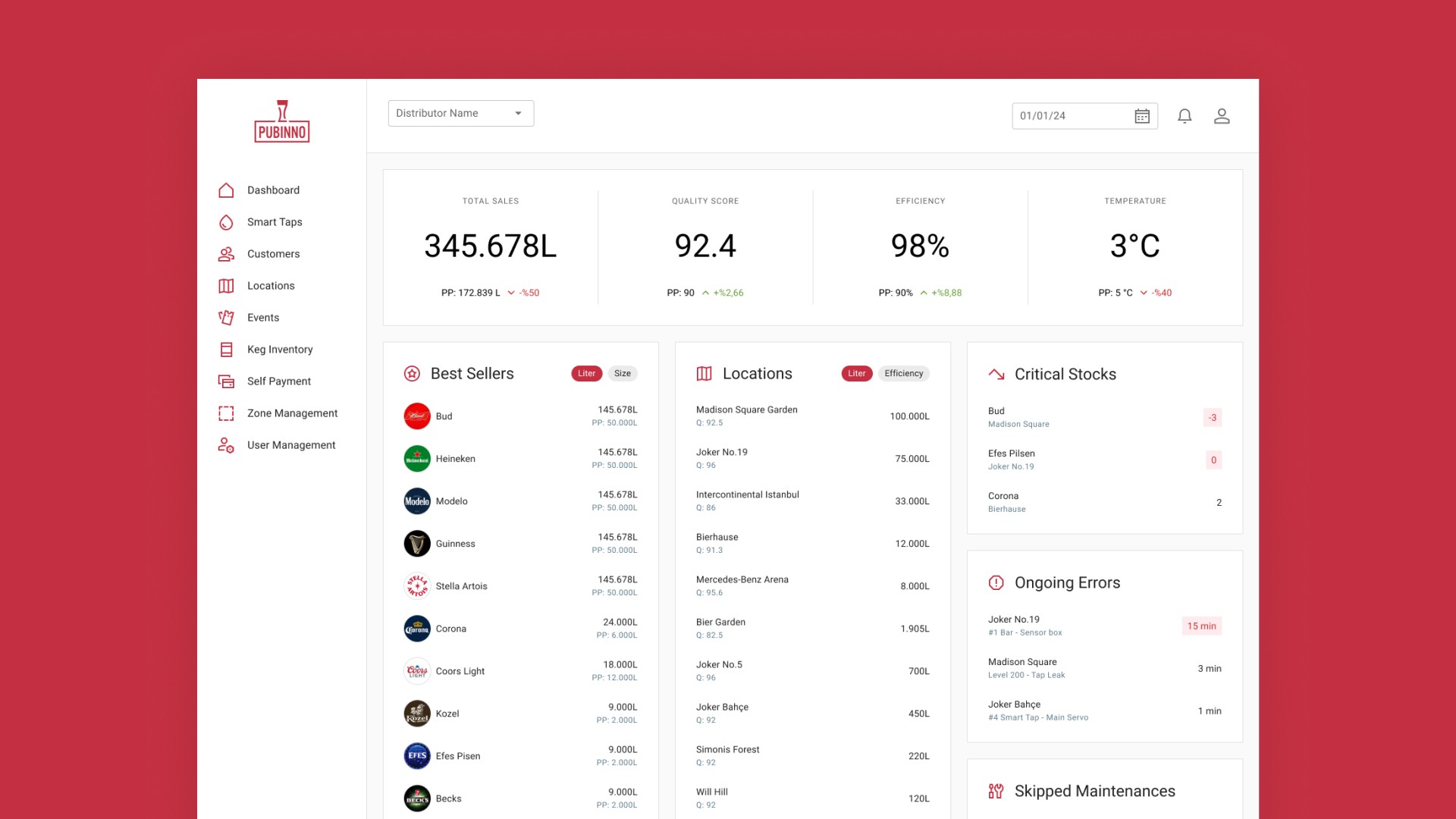Click the Zone Management dashed-square icon

point(226,413)
